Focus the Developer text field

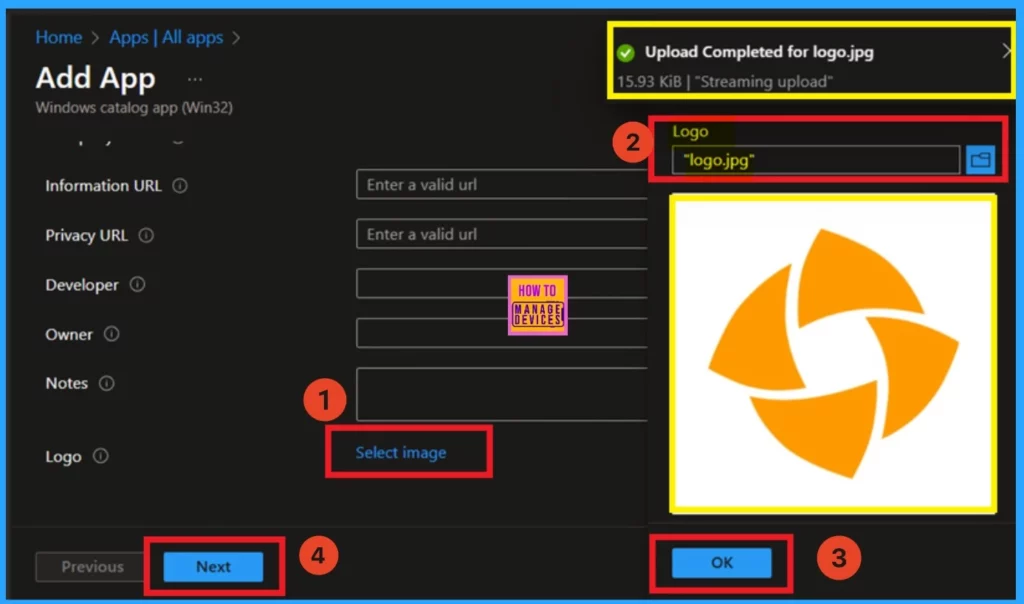point(502,283)
